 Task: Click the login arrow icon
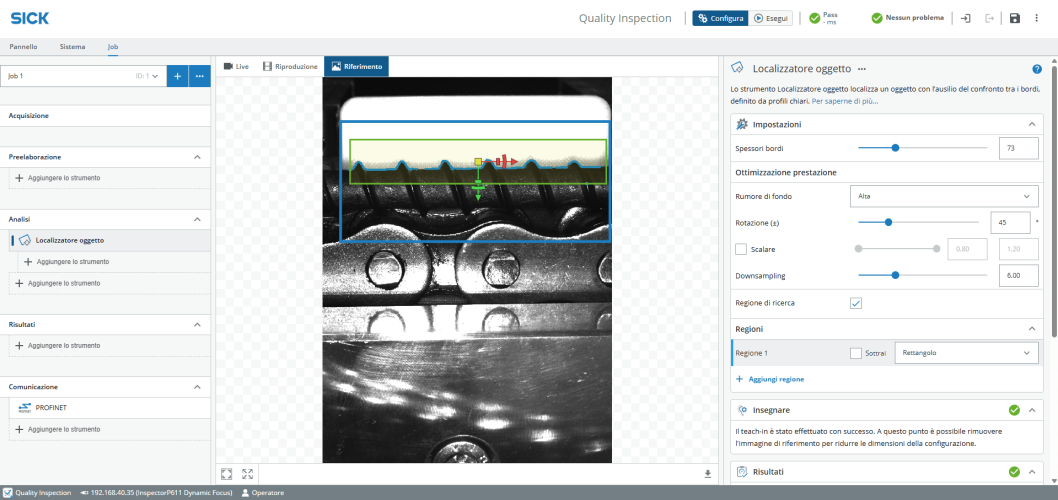coord(965,18)
